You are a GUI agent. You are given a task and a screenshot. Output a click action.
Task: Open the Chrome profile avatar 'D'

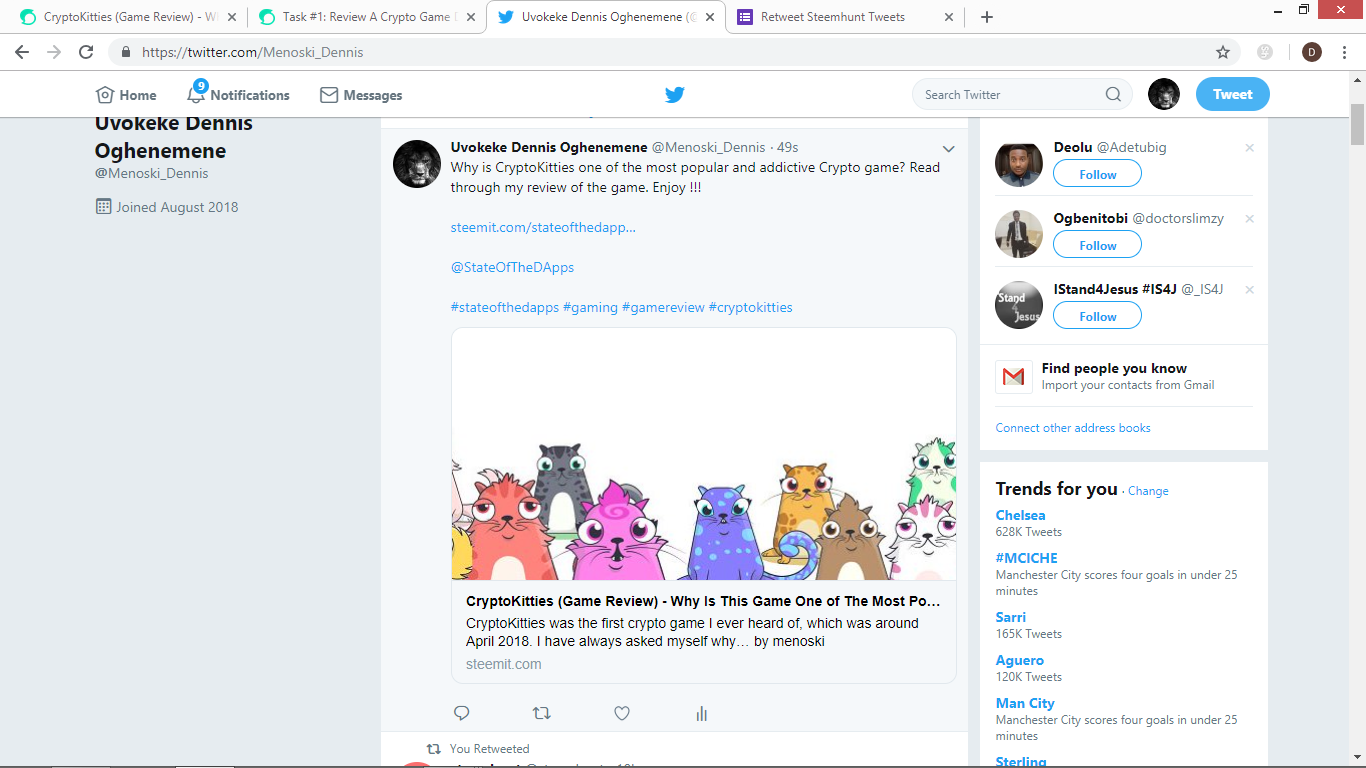point(1312,52)
